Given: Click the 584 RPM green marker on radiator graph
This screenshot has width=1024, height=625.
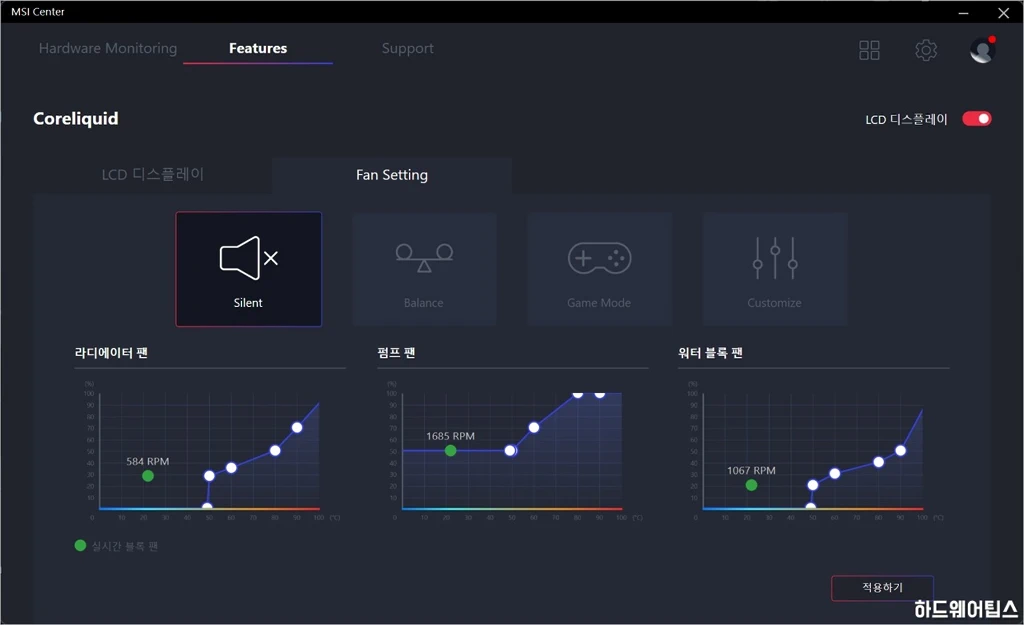Looking at the screenshot, I should [148, 476].
